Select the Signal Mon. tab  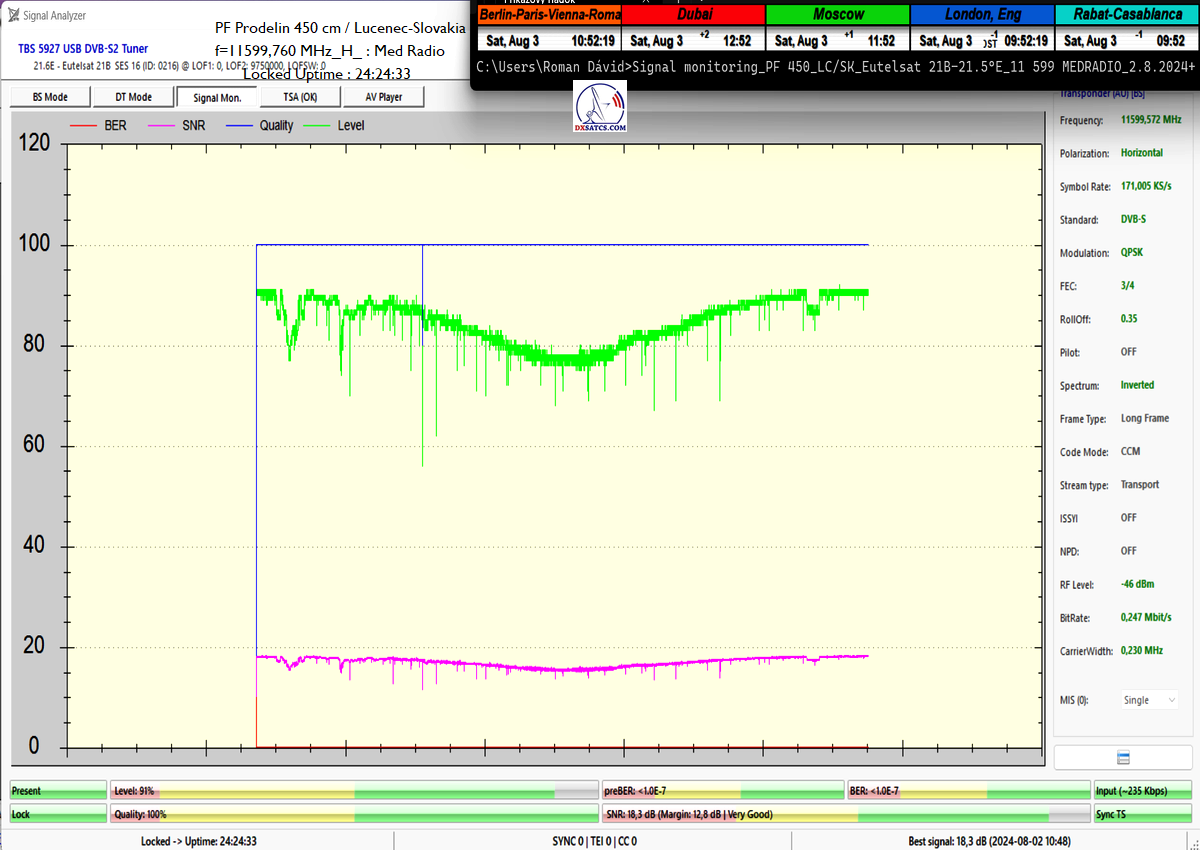click(217, 97)
